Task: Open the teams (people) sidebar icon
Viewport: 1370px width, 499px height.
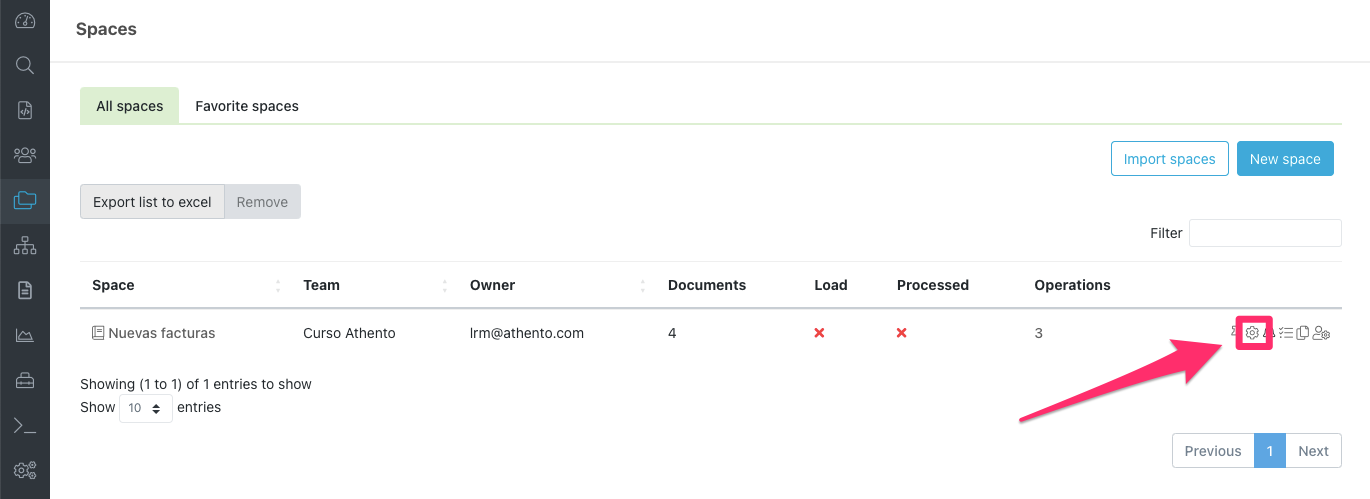Action: (25, 155)
